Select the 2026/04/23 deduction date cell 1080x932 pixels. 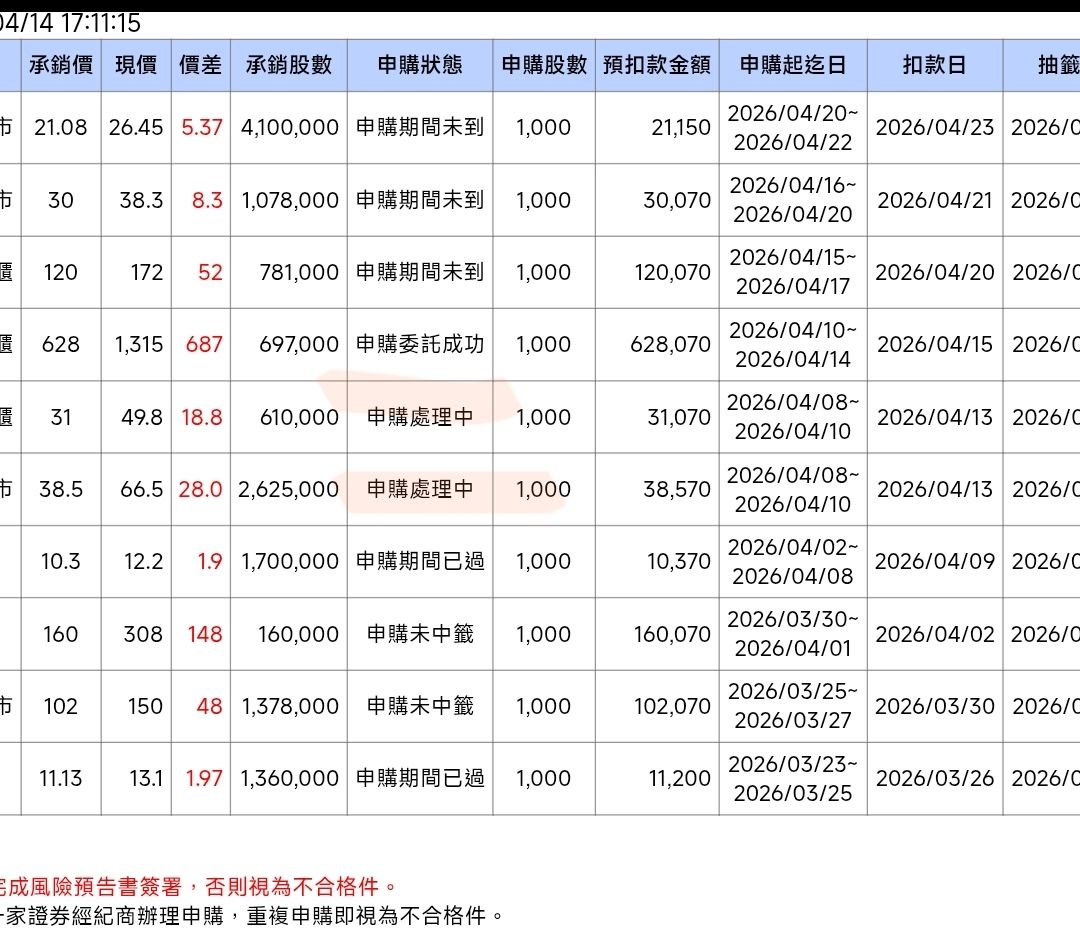(x=935, y=128)
